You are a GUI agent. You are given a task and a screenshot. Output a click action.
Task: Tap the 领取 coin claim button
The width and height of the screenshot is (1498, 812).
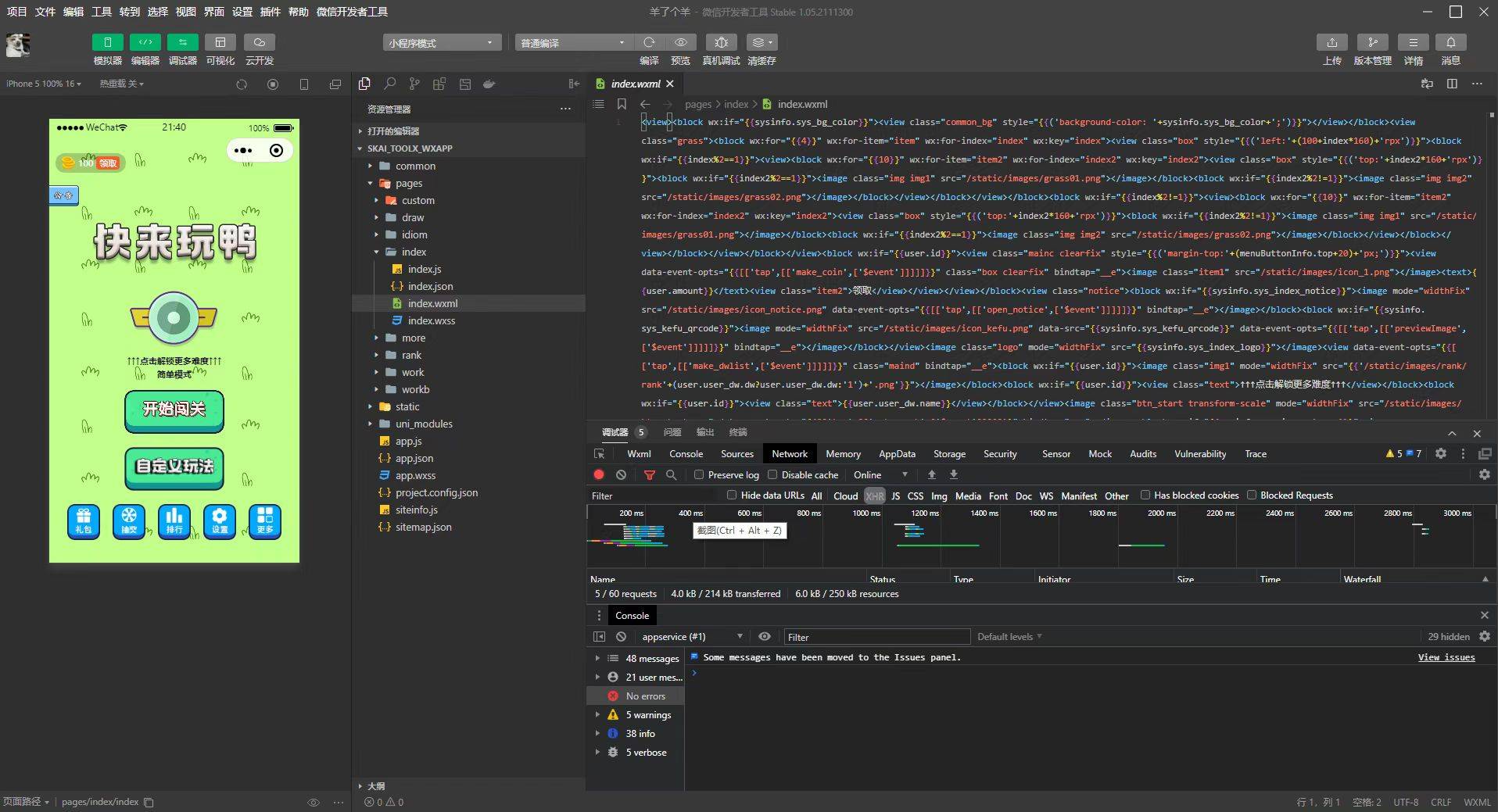(x=108, y=163)
